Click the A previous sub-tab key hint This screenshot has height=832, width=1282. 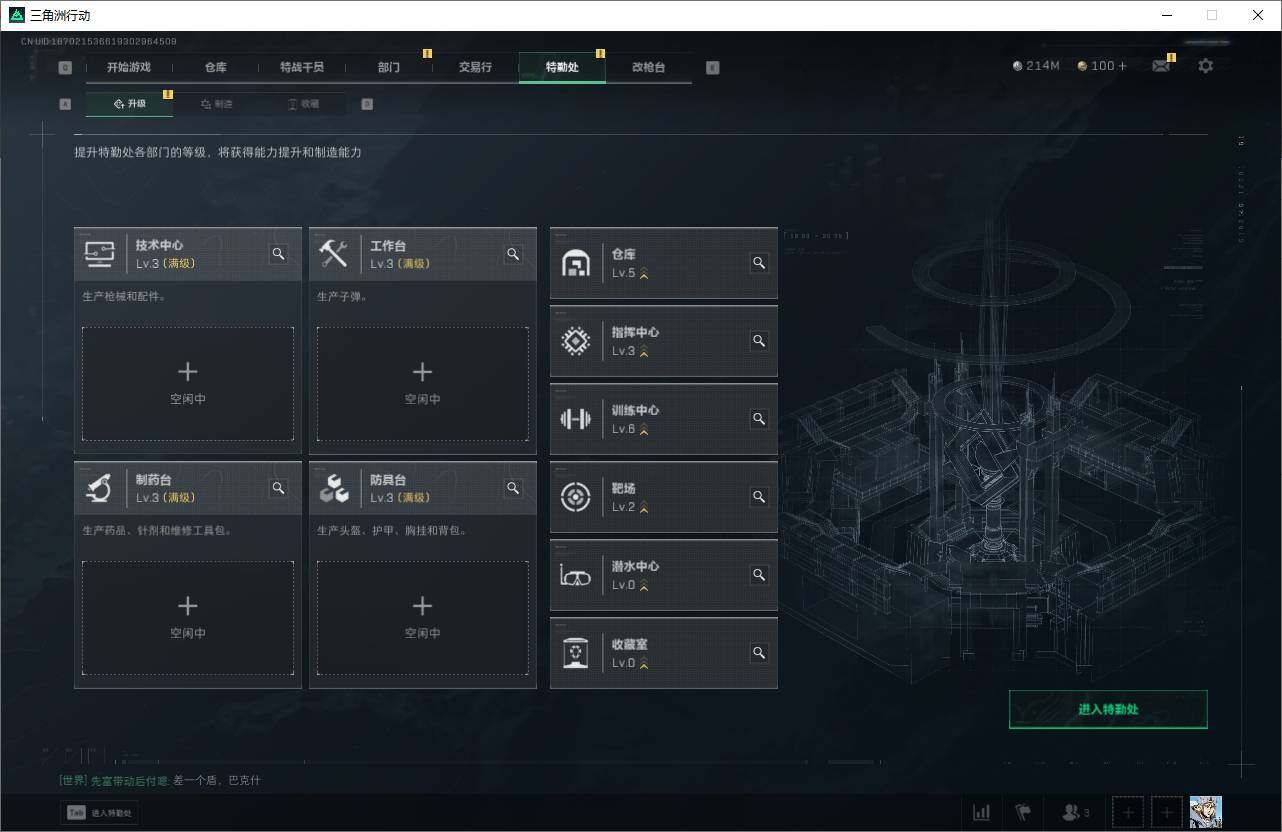(65, 104)
